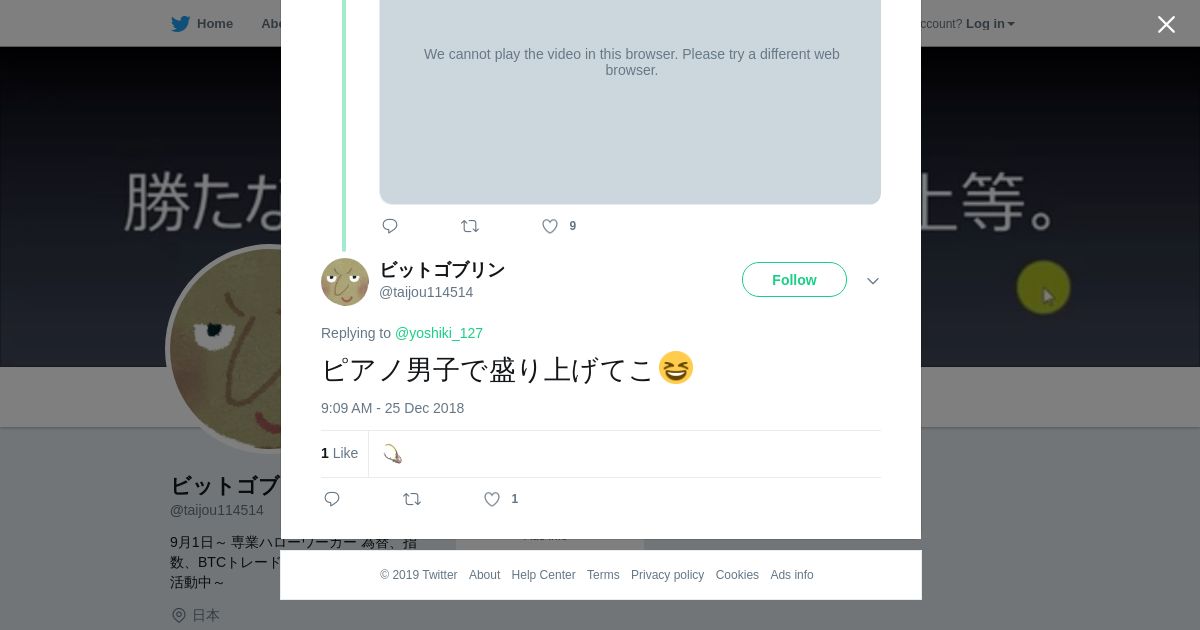Open the @yoshiki_127 profile link
Viewport: 1200px width, 630px height.
click(x=439, y=333)
